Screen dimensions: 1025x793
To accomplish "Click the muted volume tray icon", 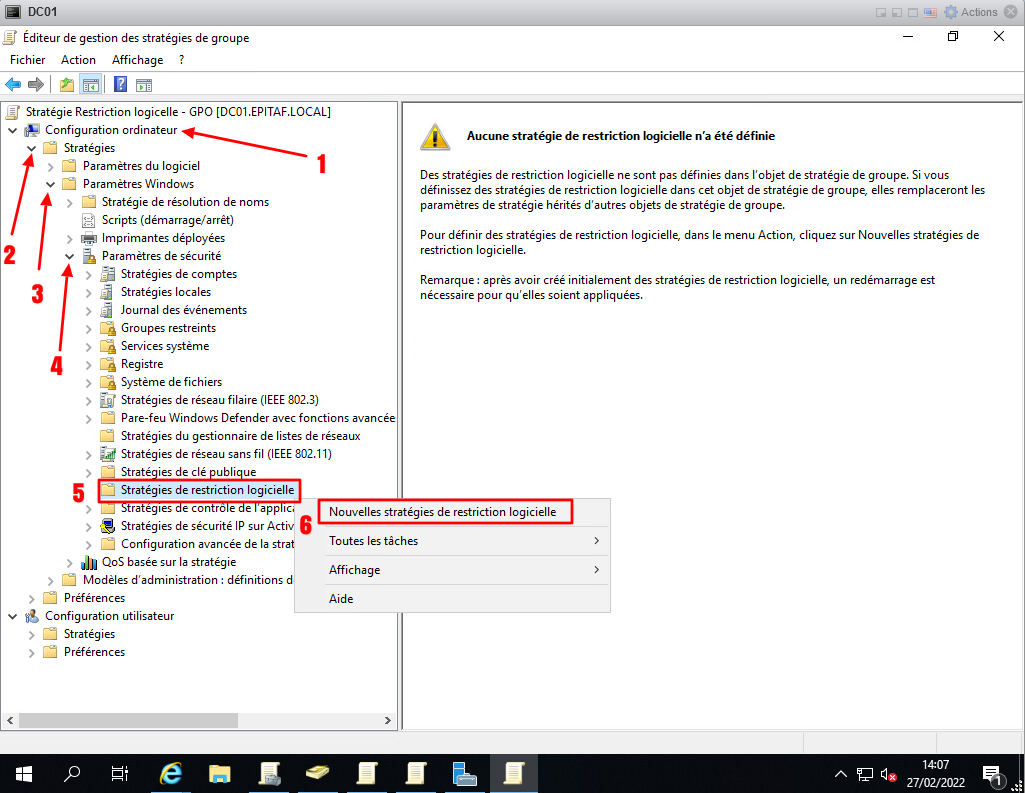I will [x=887, y=774].
